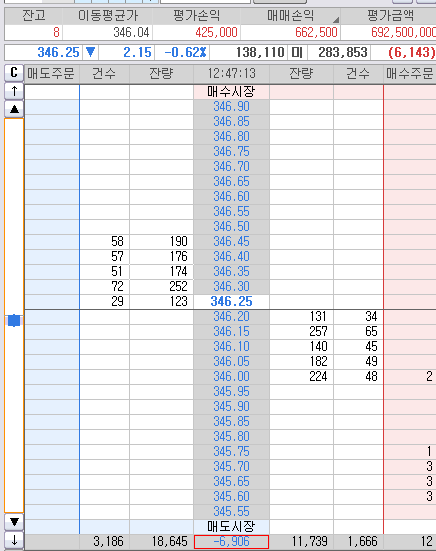Select price level 345.85

coord(231,421)
